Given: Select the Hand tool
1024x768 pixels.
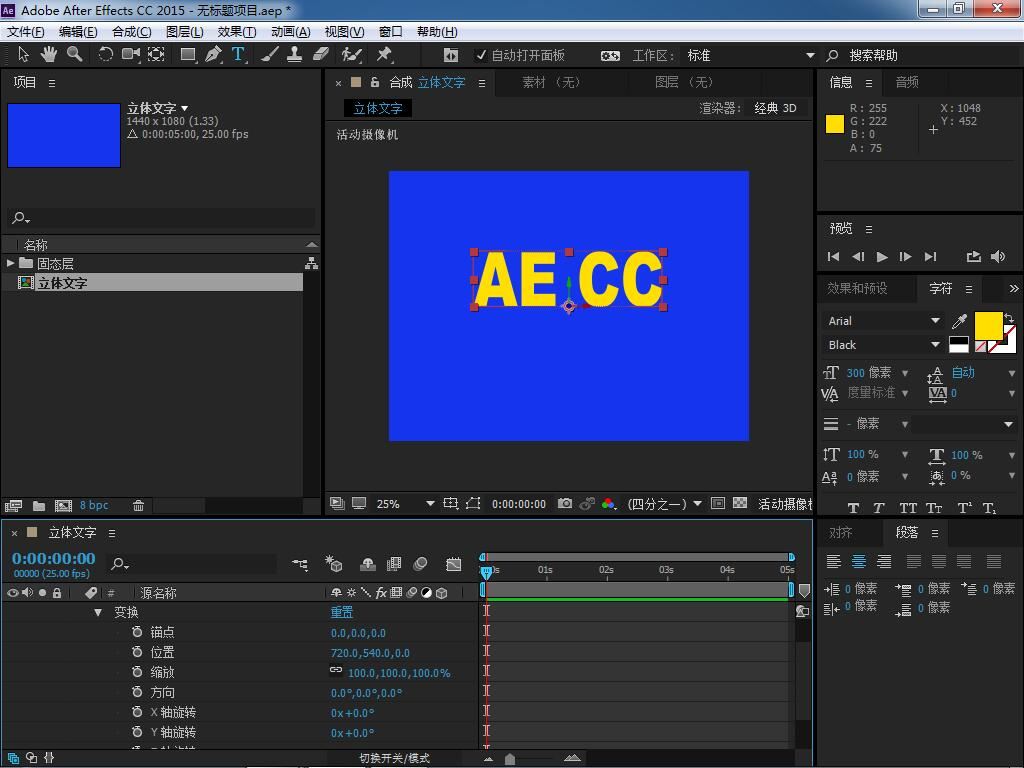Looking at the screenshot, I should 48,55.
